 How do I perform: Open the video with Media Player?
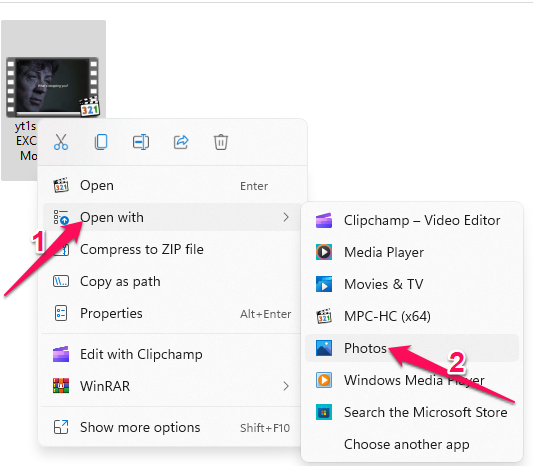(x=412, y=252)
